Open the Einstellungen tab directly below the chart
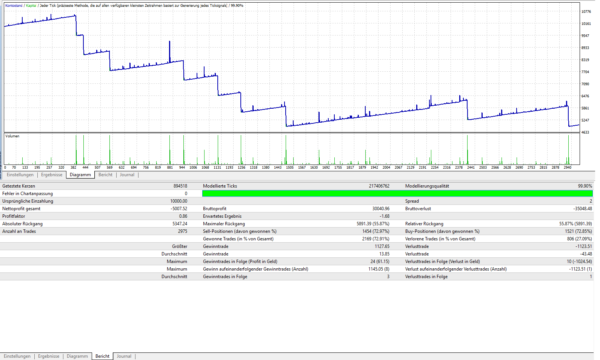The image size is (600, 360). (21, 175)
